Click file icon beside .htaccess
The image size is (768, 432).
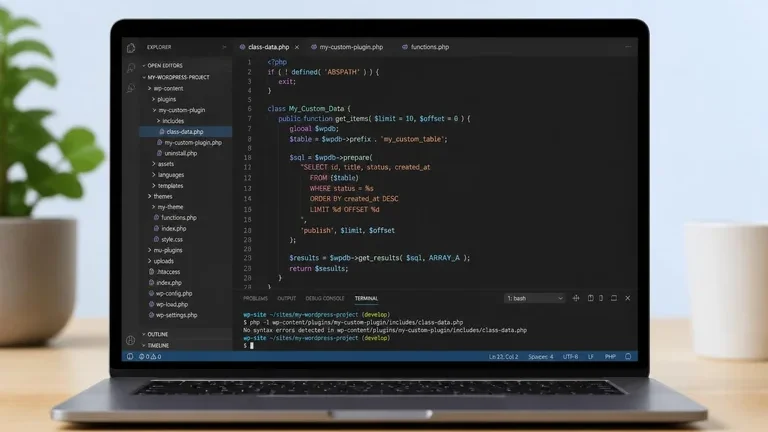click(x=151, y=271)
